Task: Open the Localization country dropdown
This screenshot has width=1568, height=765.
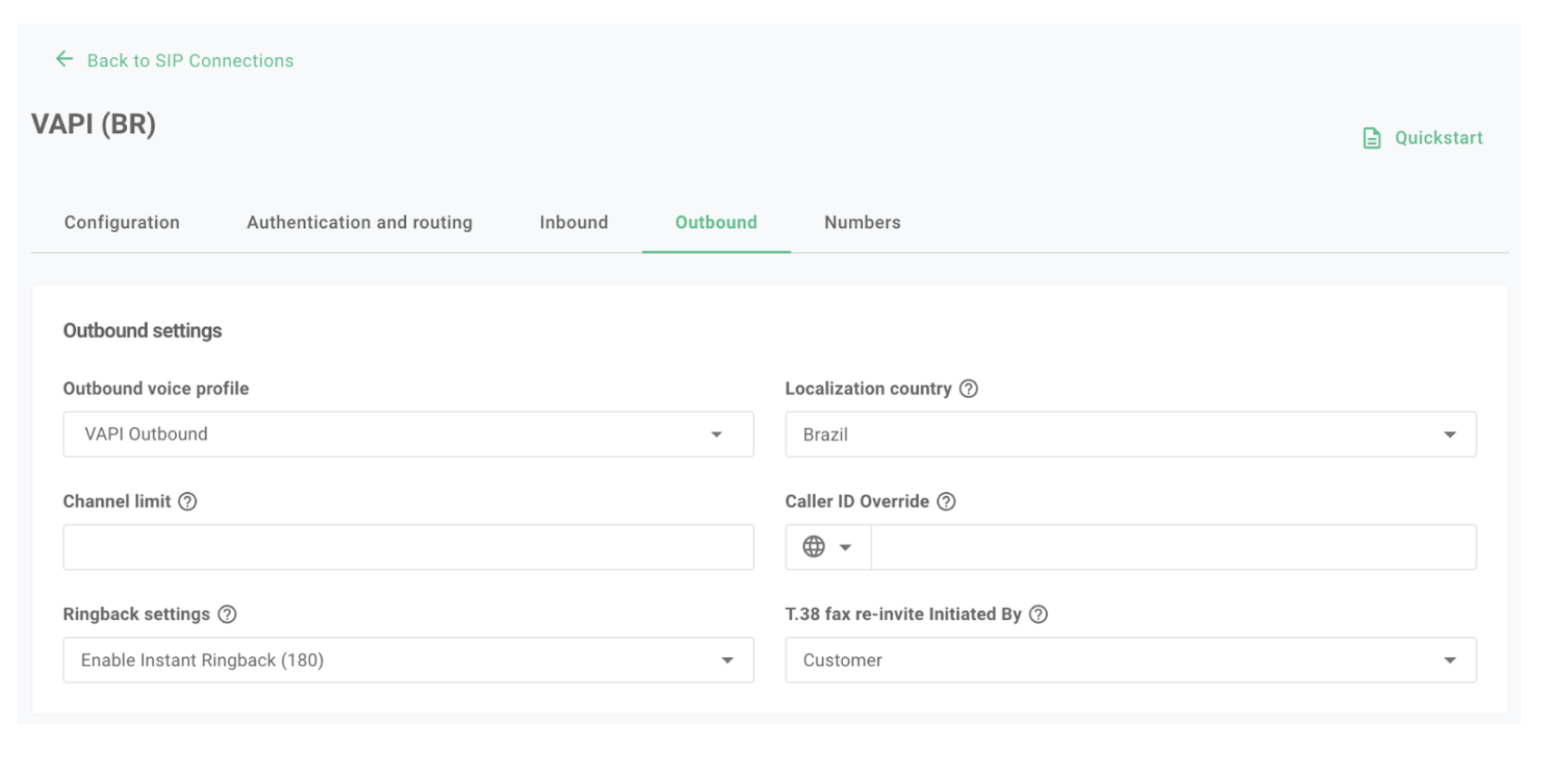Action: click(x=1129, y=435)
